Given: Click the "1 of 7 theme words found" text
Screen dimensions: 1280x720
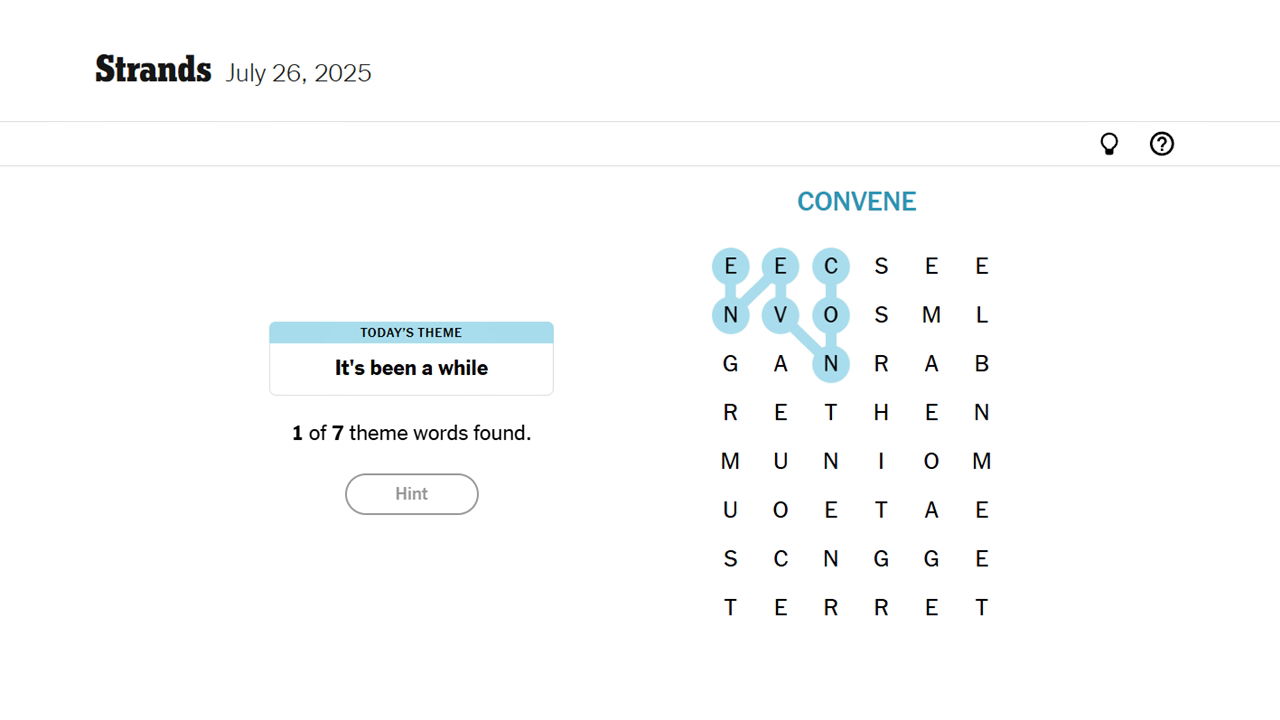Looking at the screenshot, I should 411,433.
